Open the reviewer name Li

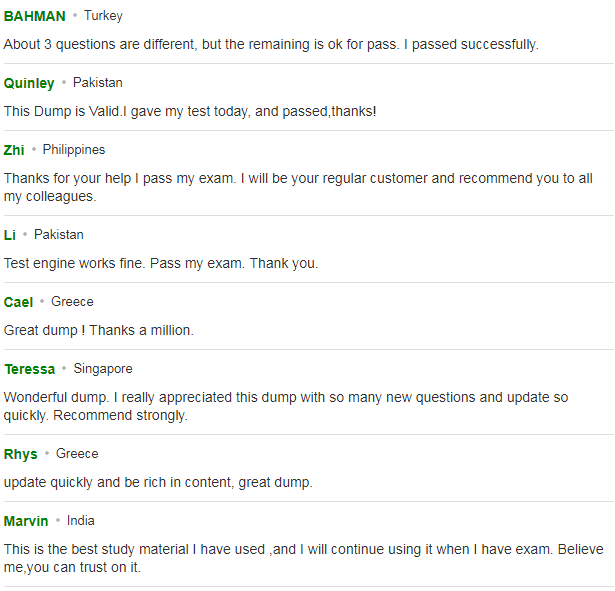(x=10, y=235)
